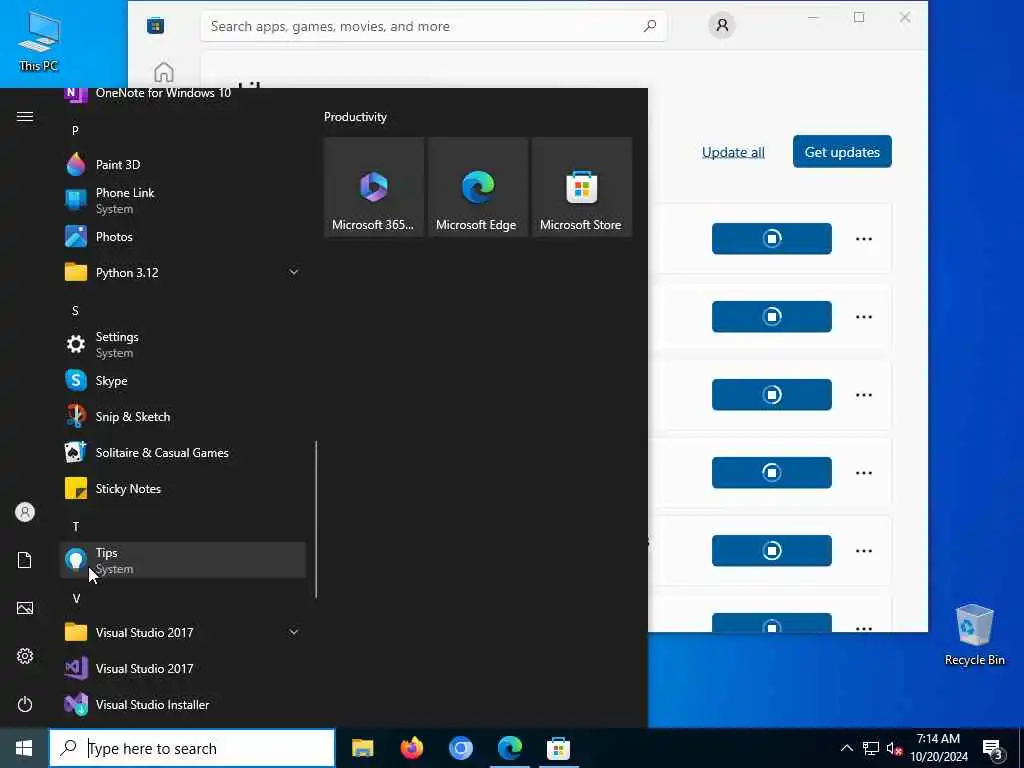Click the Windows Start button
Viewport: 1024px width, 768px height.
click(24, 748)
